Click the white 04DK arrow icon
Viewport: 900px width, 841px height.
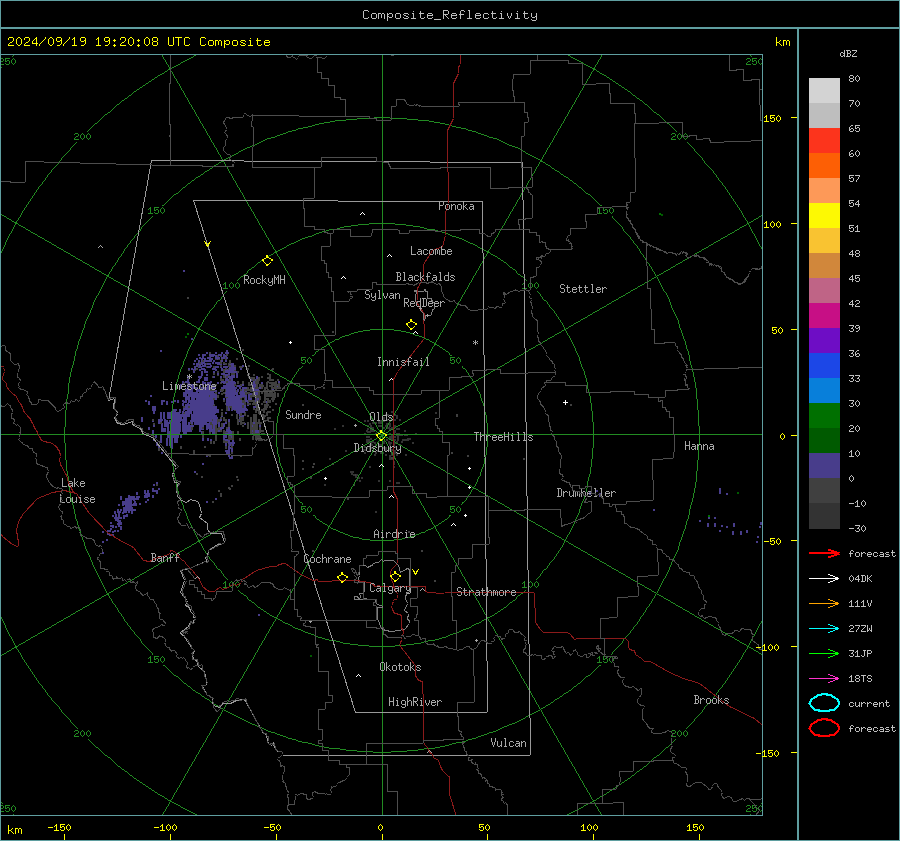pyautogui.click(x=824, y=579)
